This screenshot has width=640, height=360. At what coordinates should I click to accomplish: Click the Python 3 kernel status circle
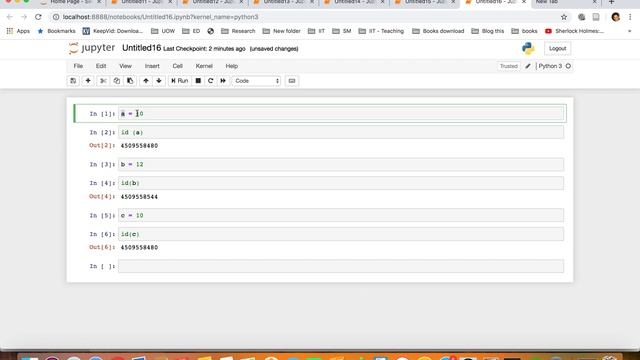point(568,66)
